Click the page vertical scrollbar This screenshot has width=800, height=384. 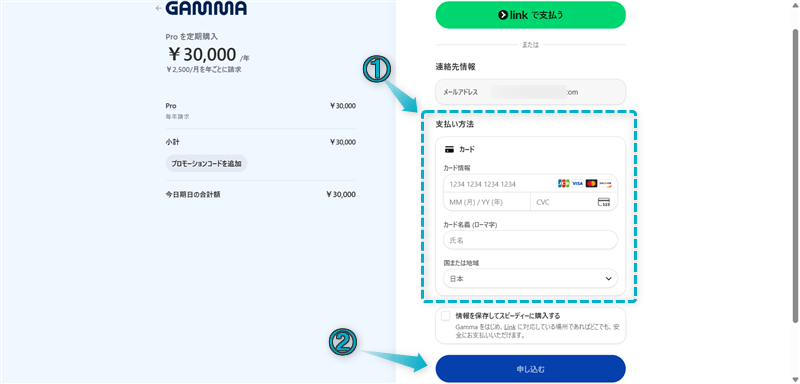(795, 176)
